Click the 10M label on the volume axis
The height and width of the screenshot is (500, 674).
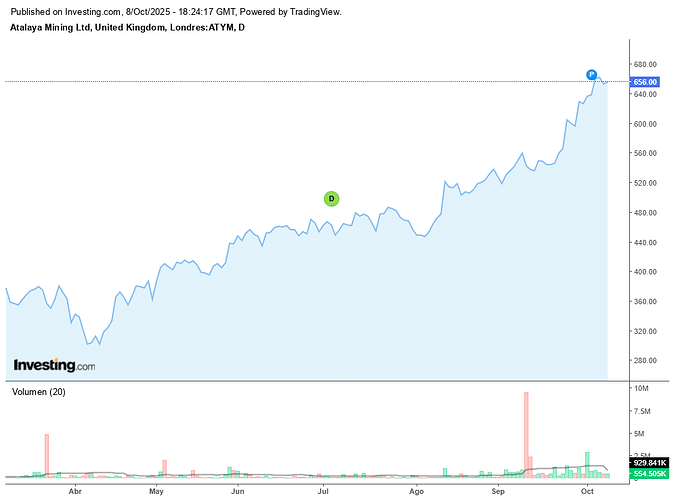click(x=641, y=388)
